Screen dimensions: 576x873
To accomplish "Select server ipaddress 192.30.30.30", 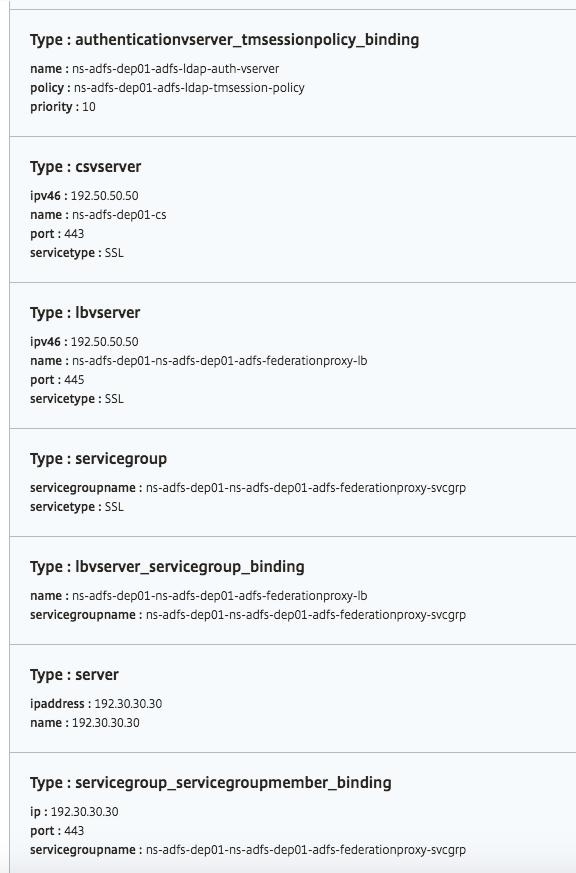I will [x=128, y=704].
